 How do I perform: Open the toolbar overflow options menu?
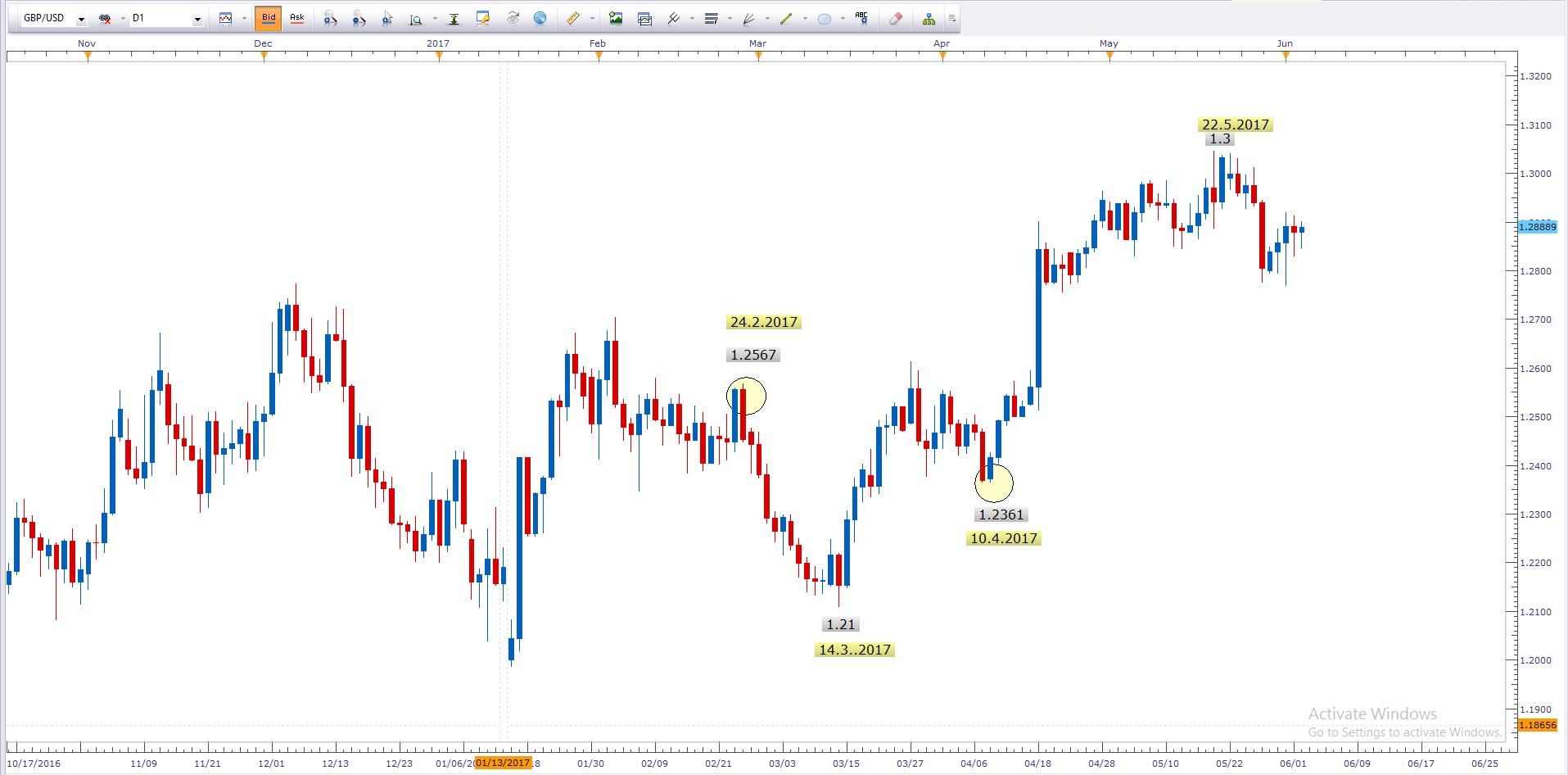coord(952,19)
